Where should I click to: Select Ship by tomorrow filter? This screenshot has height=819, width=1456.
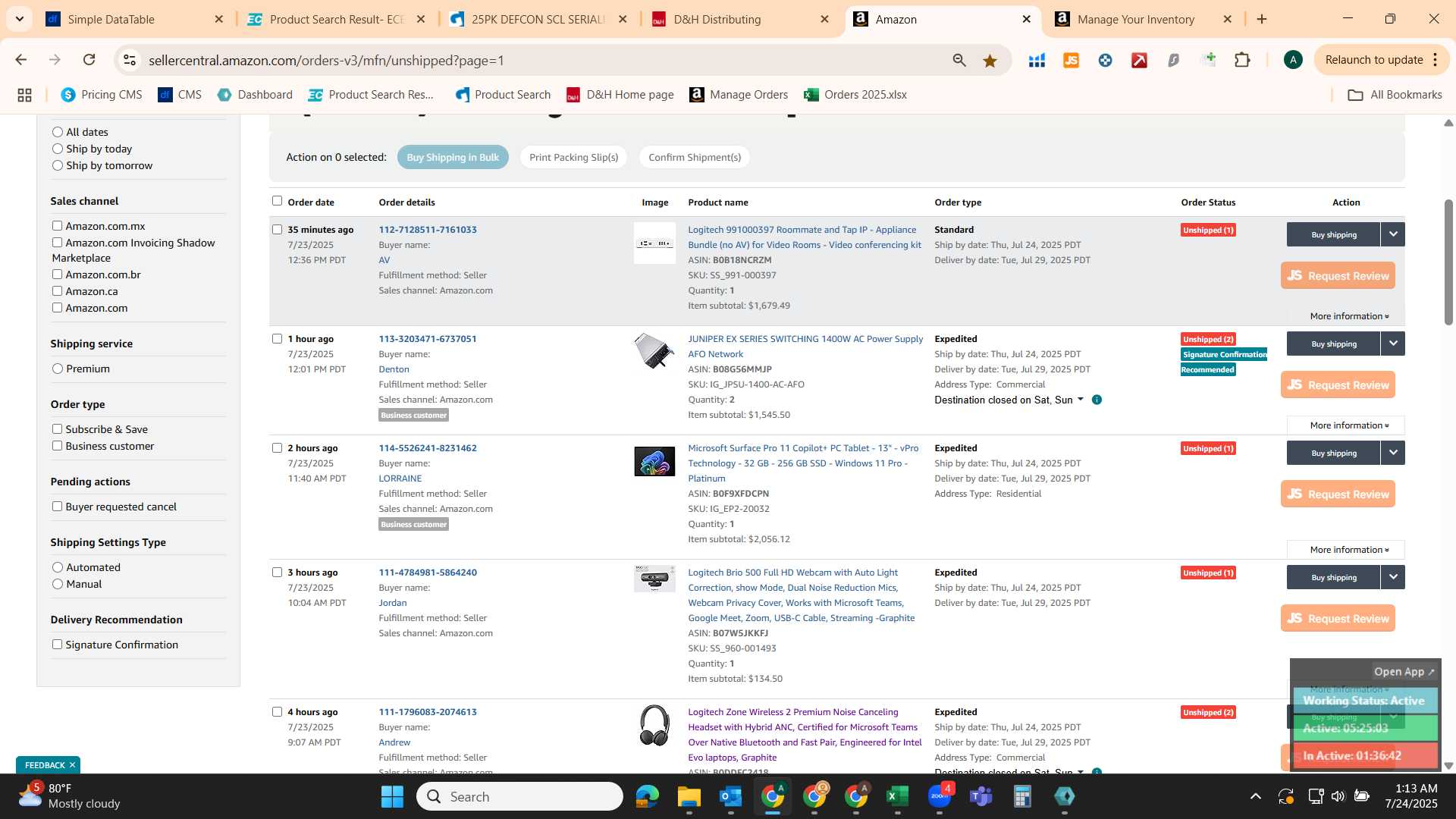(57, 165)
